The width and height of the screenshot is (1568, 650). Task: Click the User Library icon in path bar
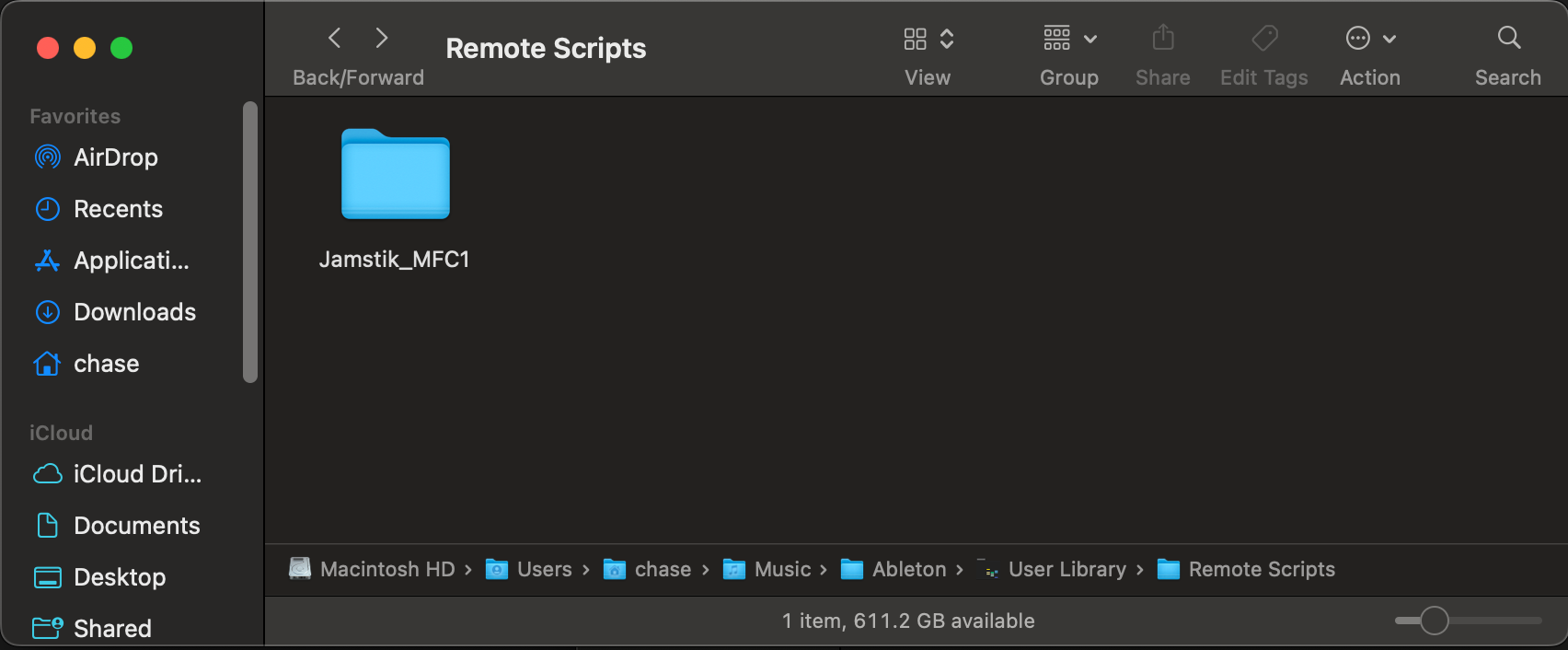(x=988, y=569)
